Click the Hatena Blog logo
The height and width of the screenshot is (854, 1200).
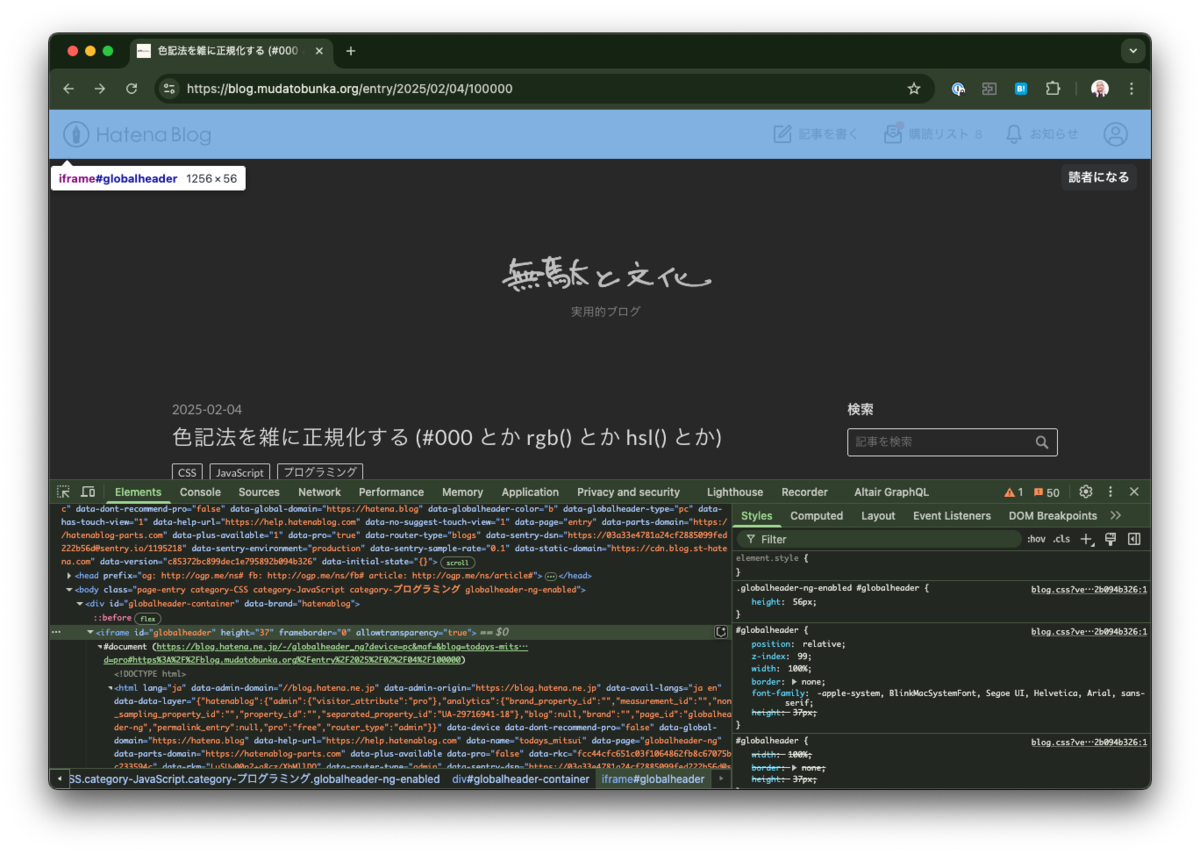tap(137, 134)
